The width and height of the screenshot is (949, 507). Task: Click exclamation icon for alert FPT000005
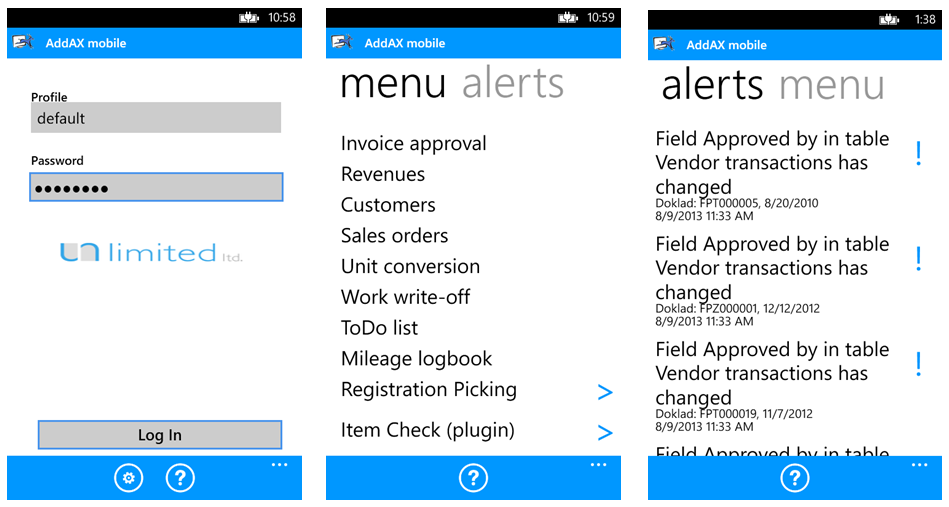pos(918,153)
